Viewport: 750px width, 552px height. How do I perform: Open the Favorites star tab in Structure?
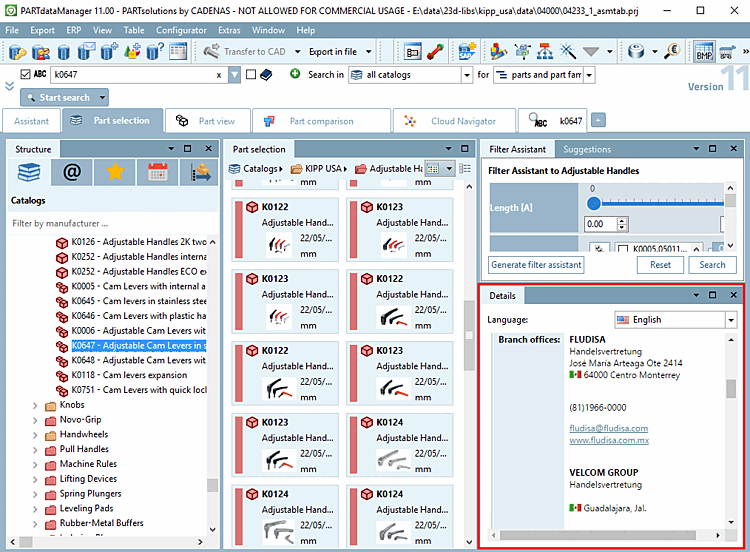pyautogui.click(x=115, y=172)
